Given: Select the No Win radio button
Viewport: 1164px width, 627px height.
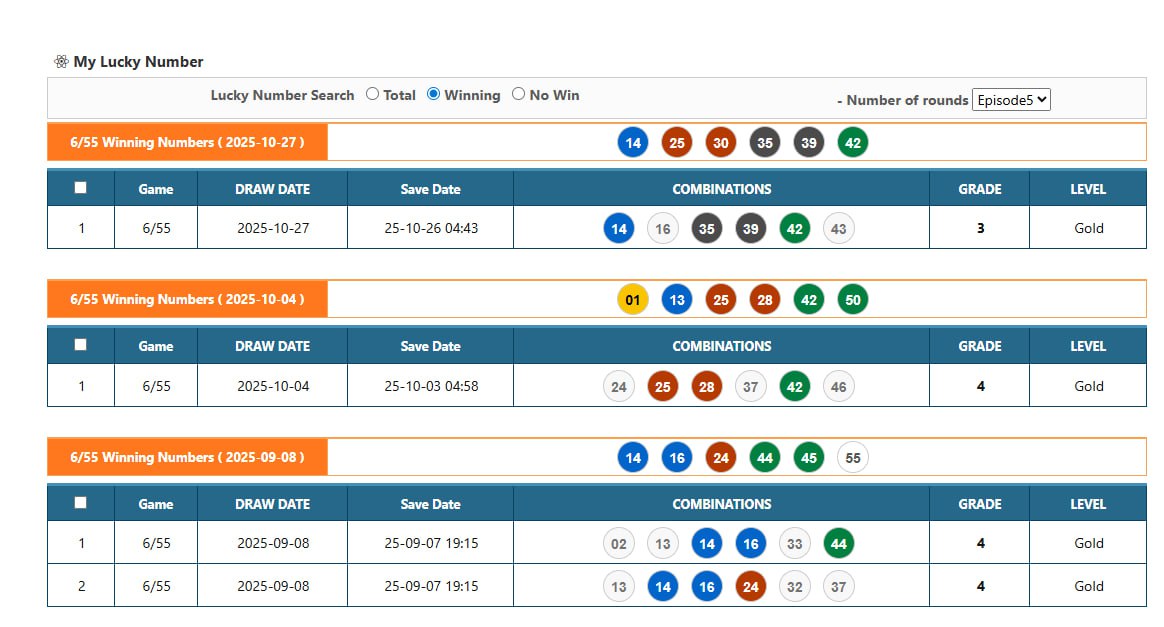Looking at the screenshot, I should click(518, 95).
